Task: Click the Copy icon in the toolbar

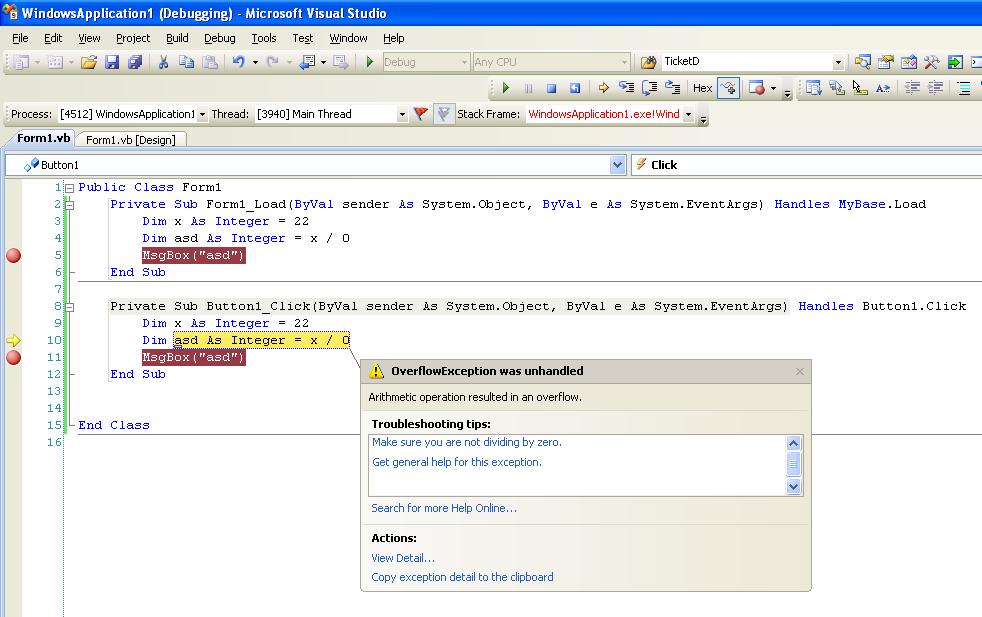Action: point(186,62)
